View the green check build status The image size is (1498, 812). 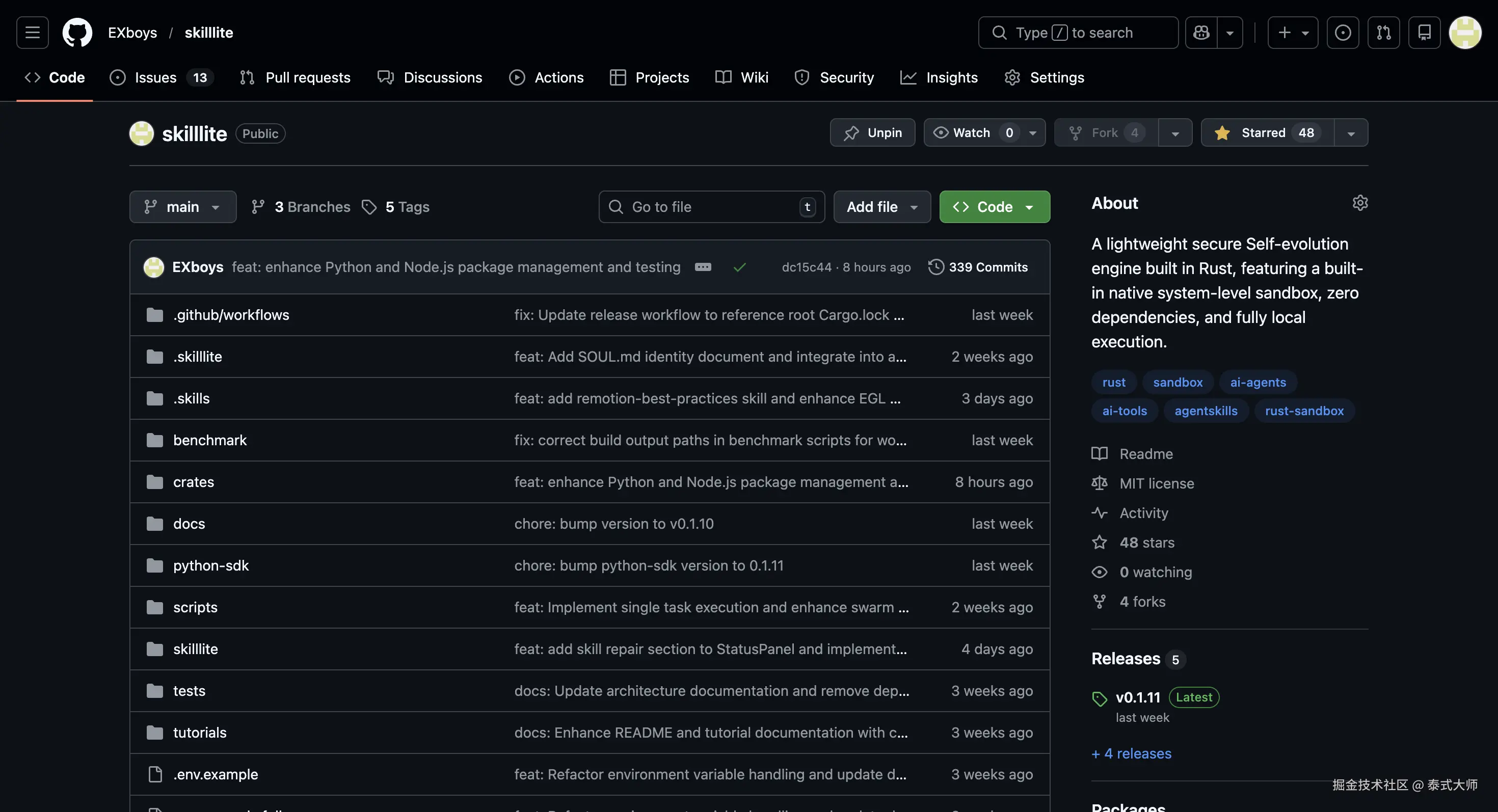pyautogui.click(x=740, y=267)
